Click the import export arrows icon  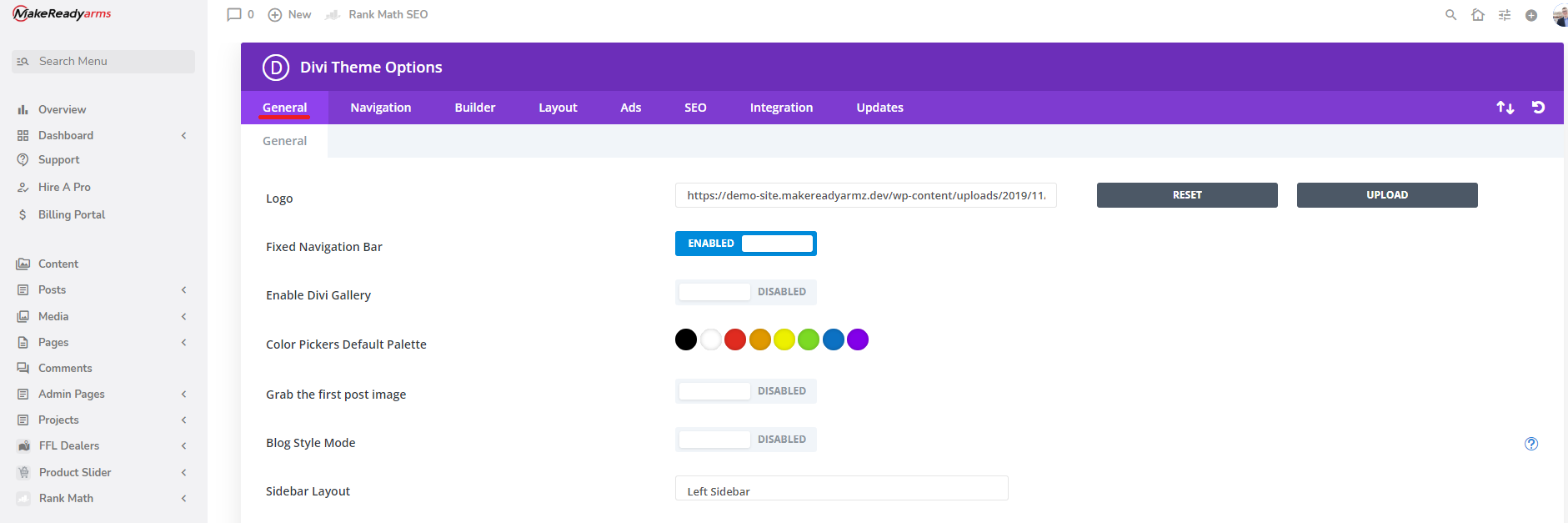pyautogui.click(x=1505, y=108)
